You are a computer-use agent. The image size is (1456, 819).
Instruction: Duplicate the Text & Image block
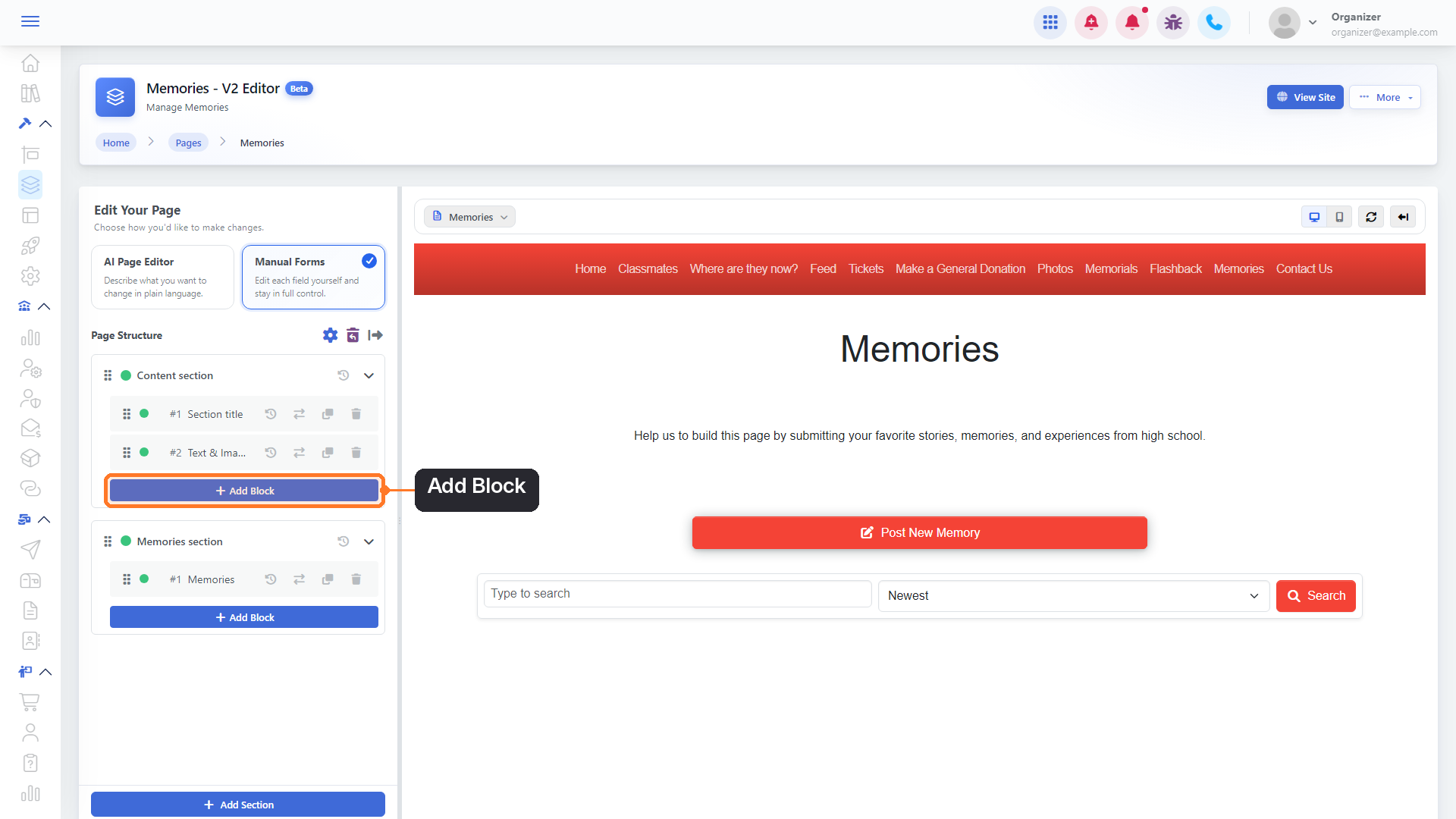[x=328, y=453]
